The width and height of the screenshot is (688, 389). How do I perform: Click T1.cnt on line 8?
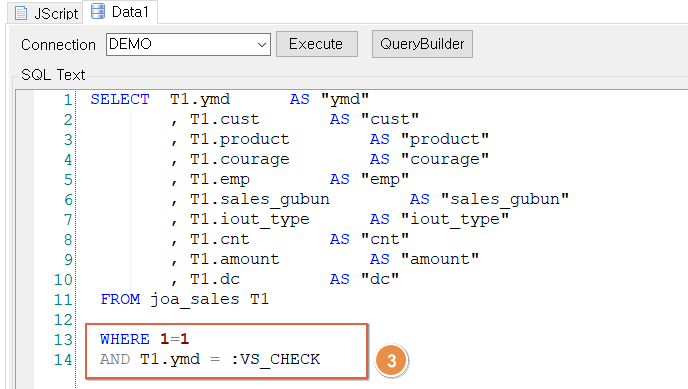point(219,239)
